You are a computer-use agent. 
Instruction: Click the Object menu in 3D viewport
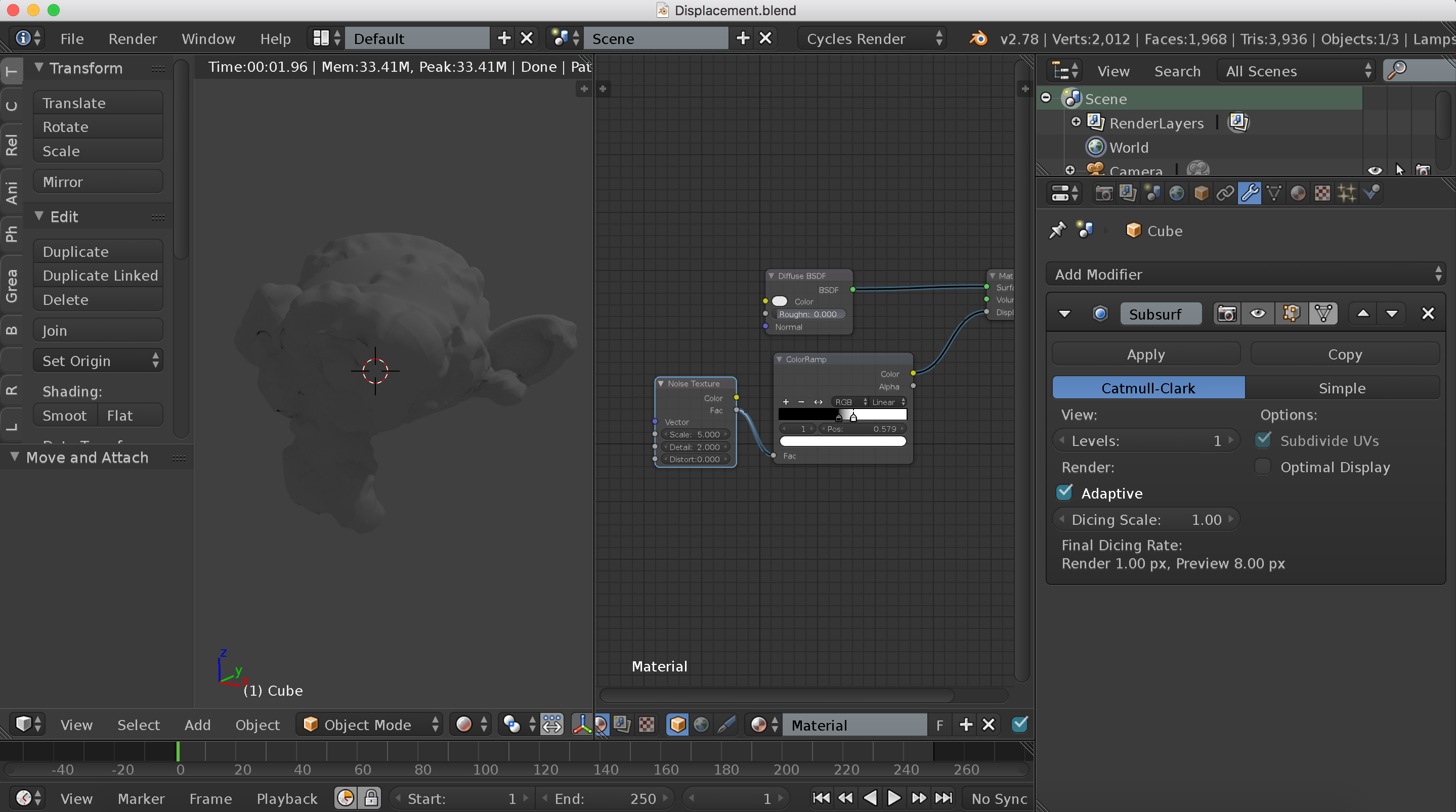(x=257, y=724)
